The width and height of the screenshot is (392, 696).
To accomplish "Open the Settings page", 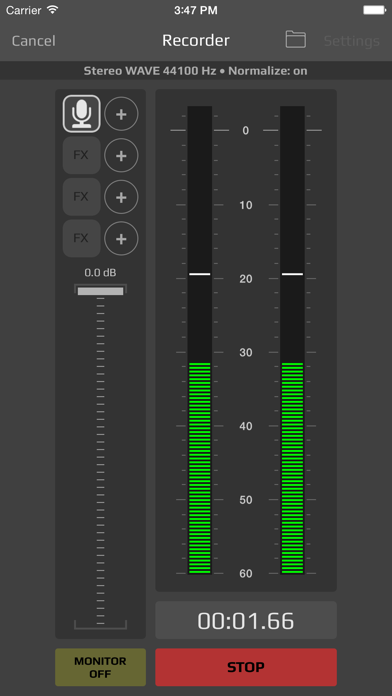I will pyautogui.click(x=352, y=41).
